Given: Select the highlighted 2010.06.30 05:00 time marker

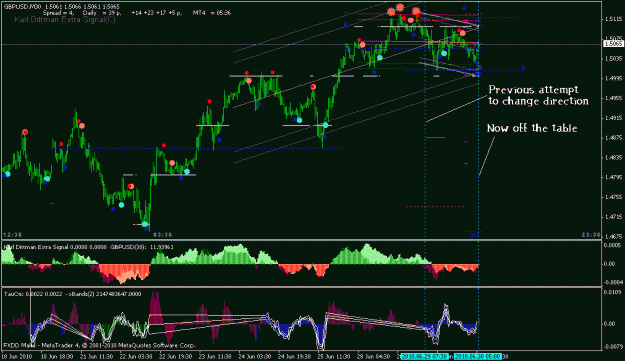Looking at the screenshot, I should click(x=478, y=356).
